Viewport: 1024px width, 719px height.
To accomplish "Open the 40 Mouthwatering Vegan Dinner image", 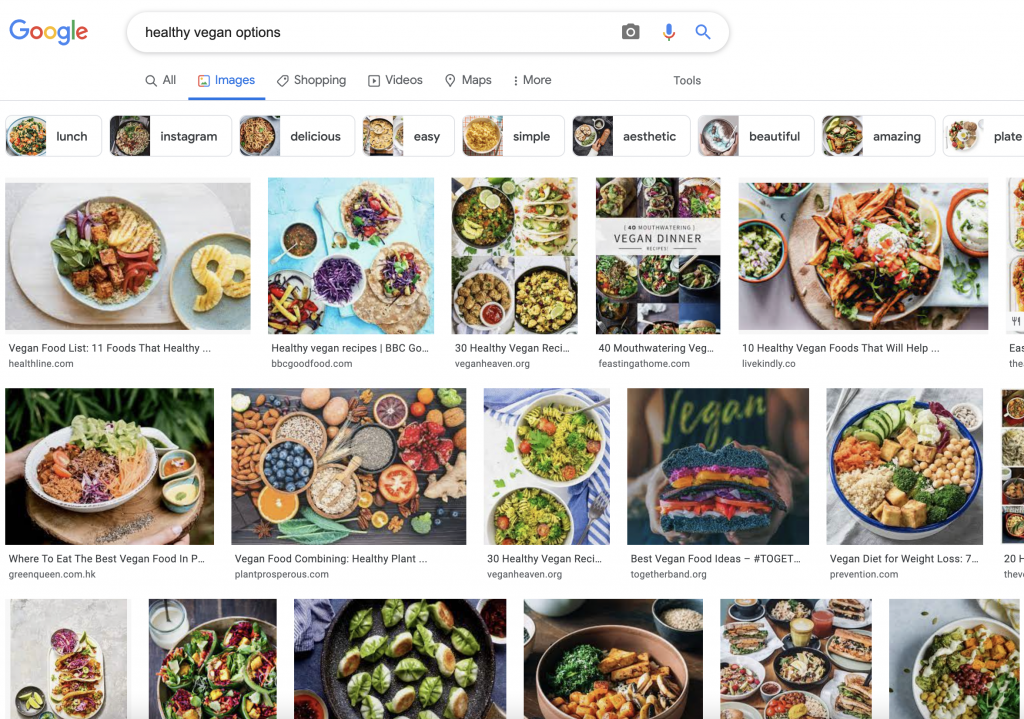I will 658,255.
